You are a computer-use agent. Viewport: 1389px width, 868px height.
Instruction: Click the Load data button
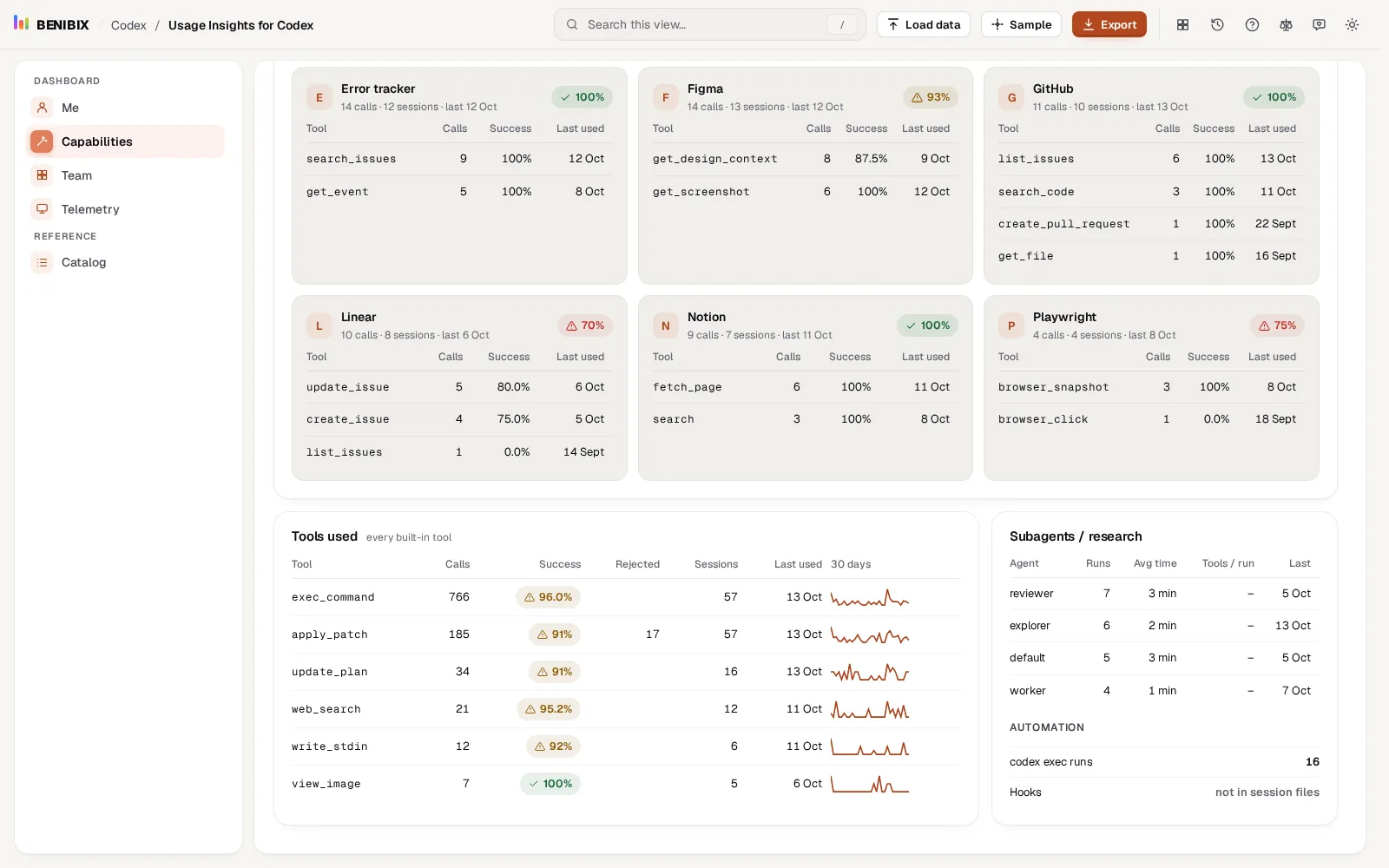tap(924, 24)
